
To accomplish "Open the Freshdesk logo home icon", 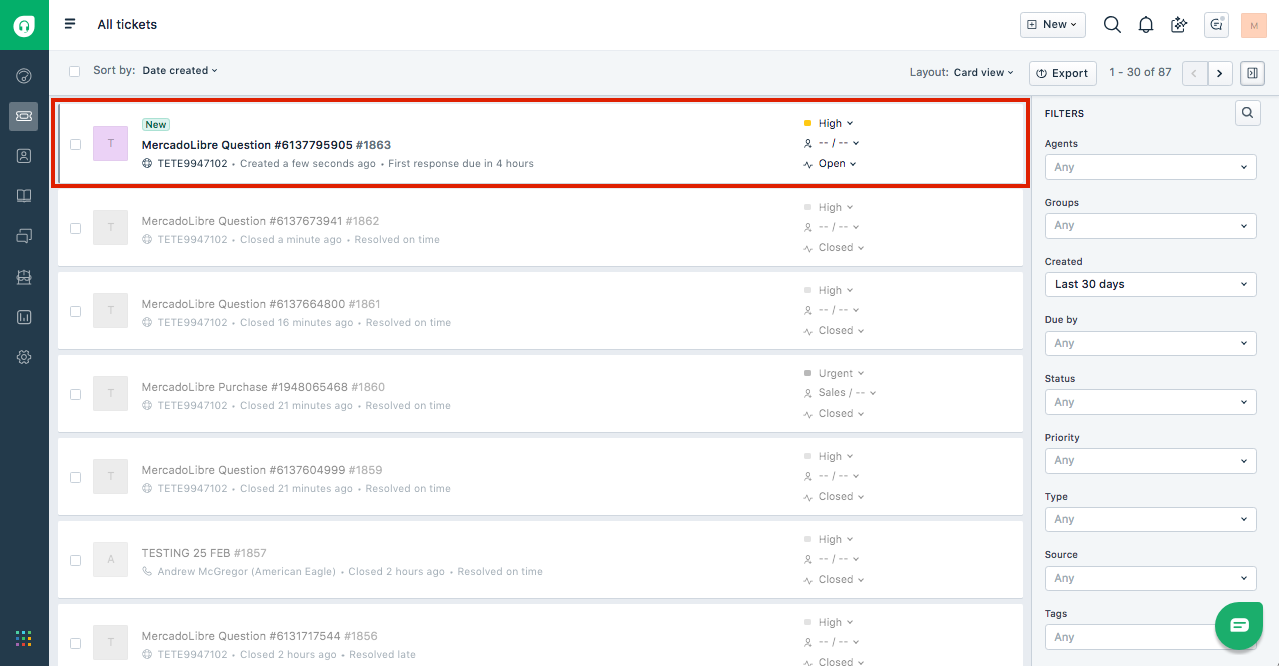I will (x=24, y=25).
